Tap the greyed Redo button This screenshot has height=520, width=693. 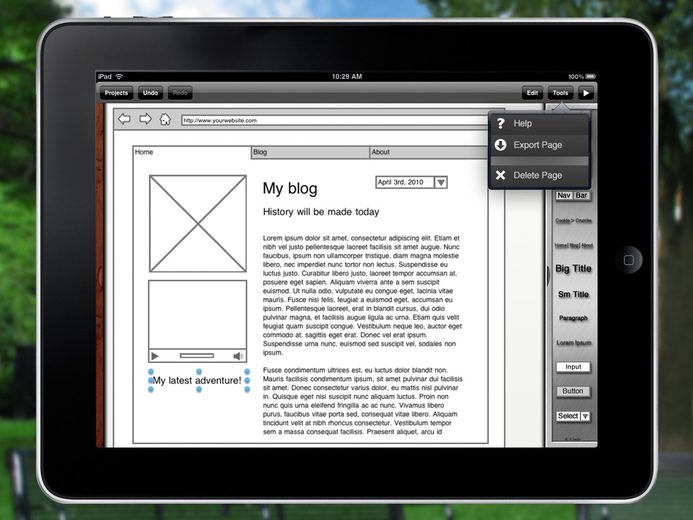pos(180,93)
